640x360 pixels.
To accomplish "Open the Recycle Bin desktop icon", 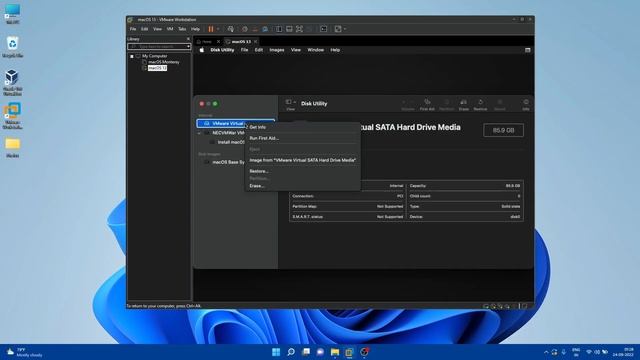I will point(12,47).
